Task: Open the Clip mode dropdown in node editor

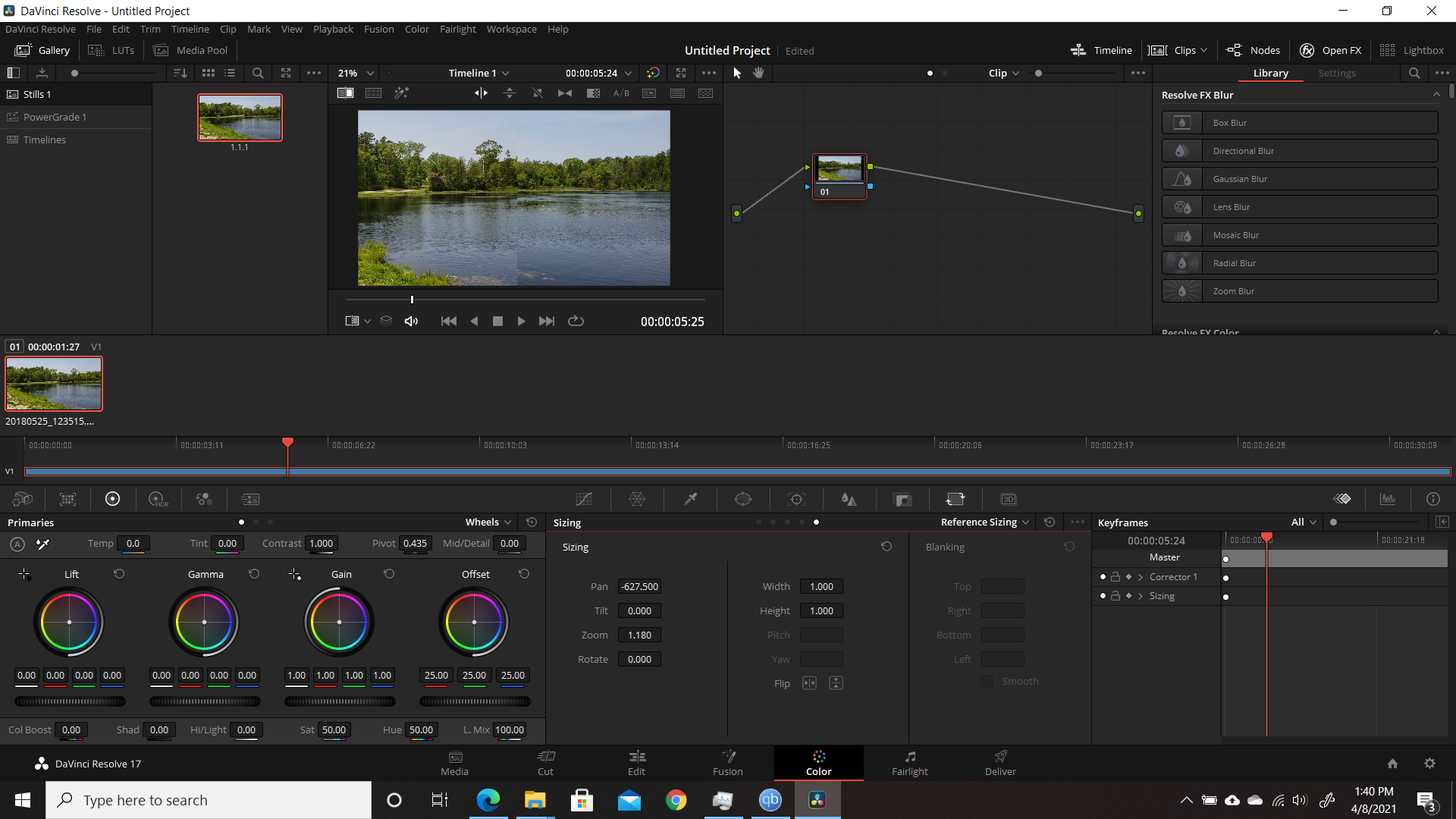Action: (x=1004, y=73)
